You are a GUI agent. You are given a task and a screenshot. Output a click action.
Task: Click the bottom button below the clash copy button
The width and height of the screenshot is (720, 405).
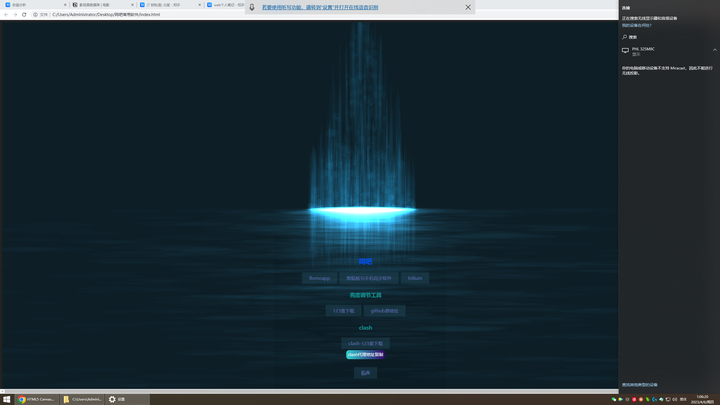tap(366, 373)
